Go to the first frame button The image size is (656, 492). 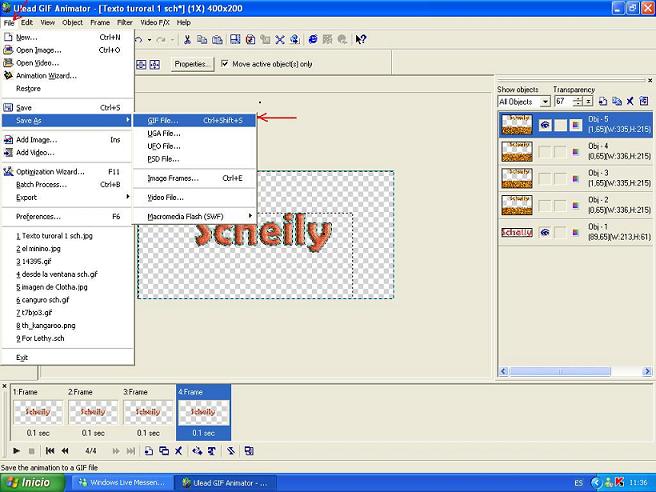50,451
